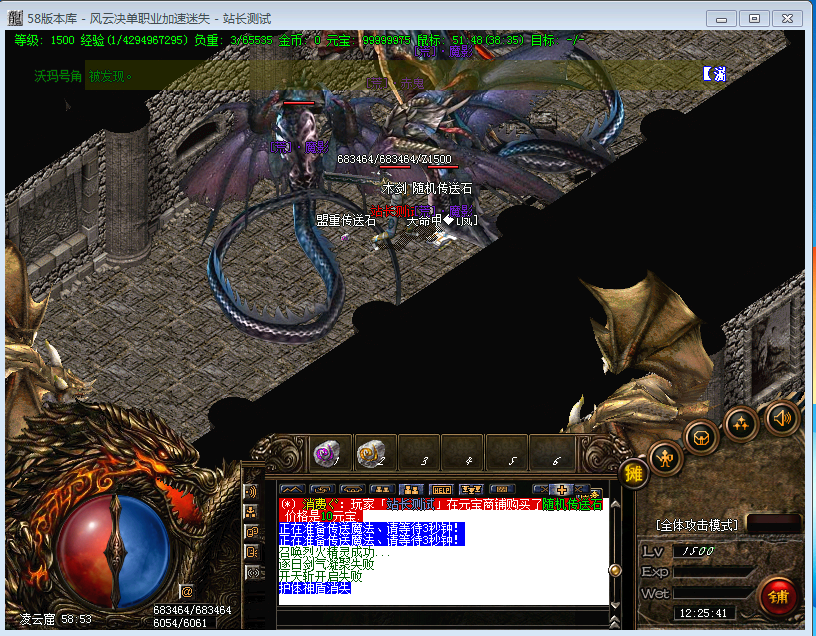Click the X icon left of the plus button
The image size is (816, 636).
click(542, 490)
